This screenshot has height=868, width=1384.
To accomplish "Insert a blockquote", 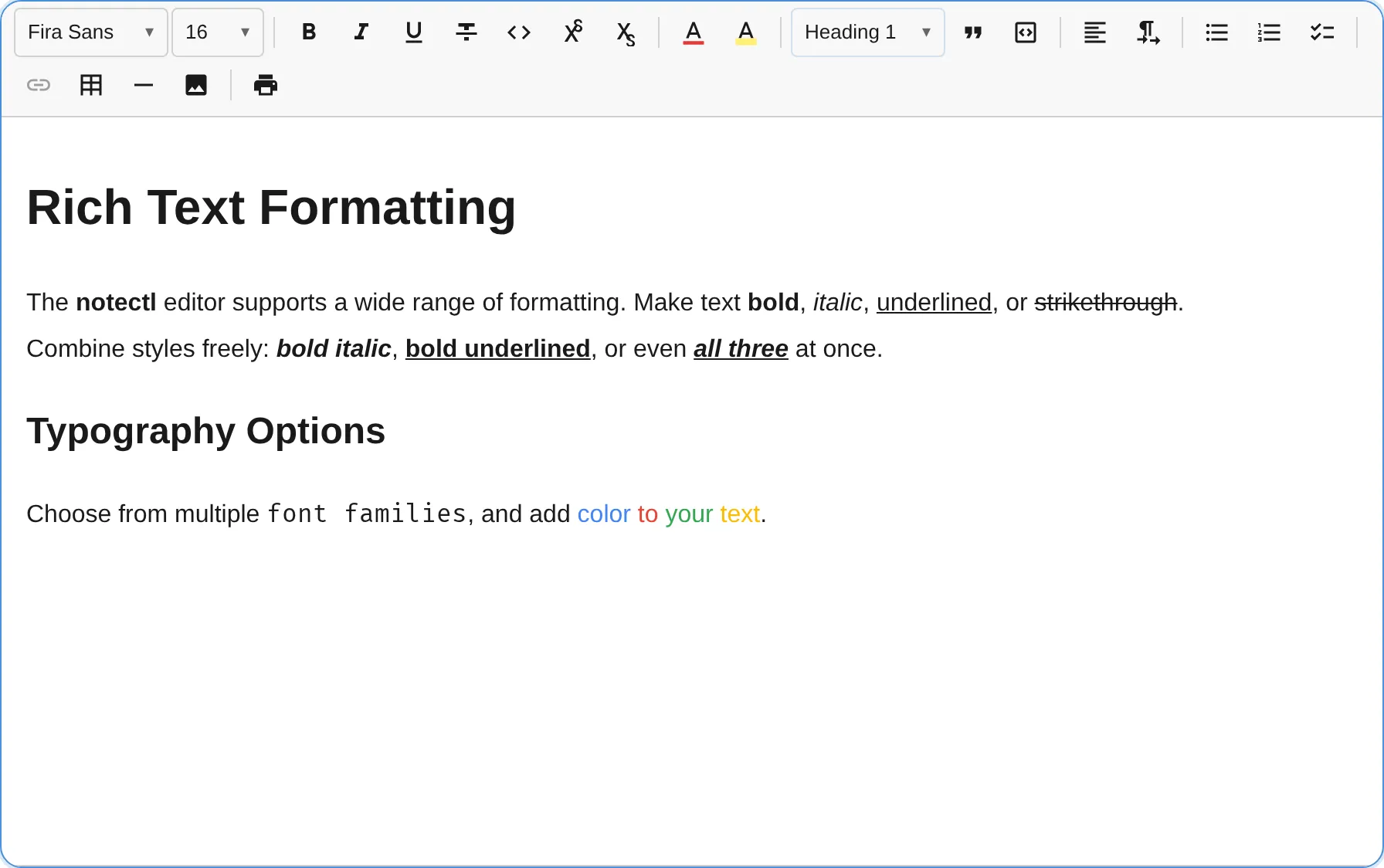I will [x=973, y=32].
